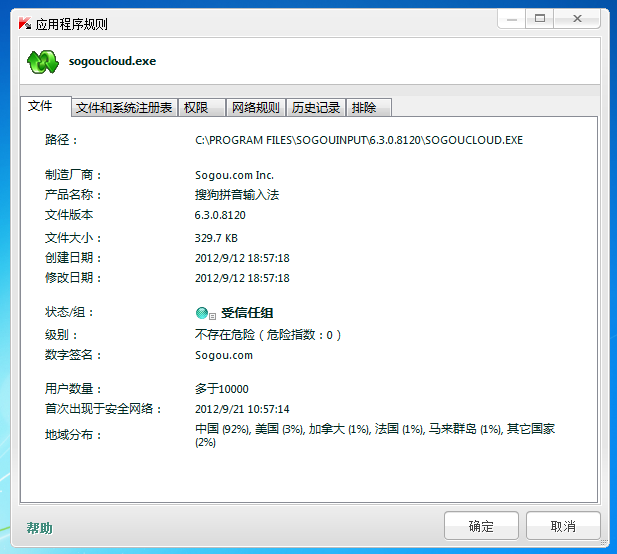
Task: Open the 文件和系统注册表 tab
Action: pyautogui.click(x=124, y=107)
